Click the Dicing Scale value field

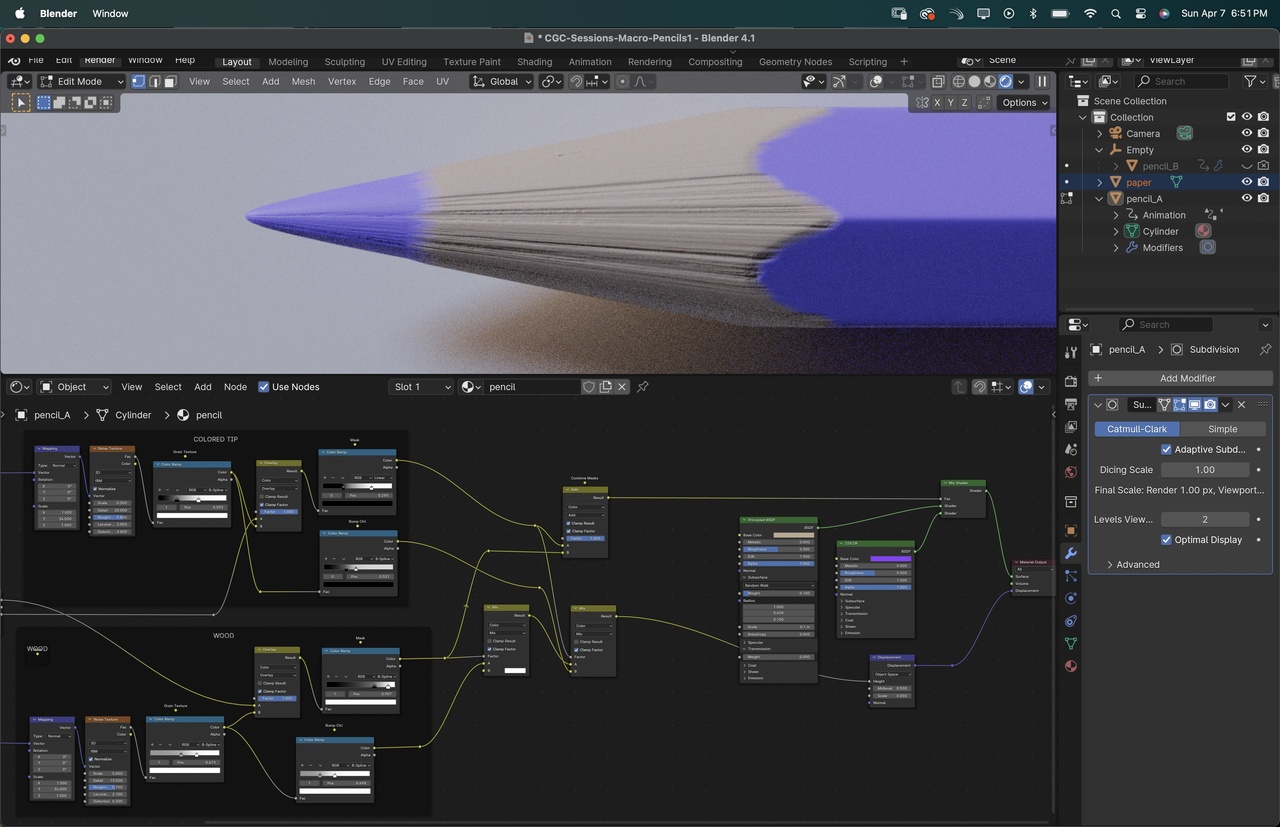pos(1204,470)
